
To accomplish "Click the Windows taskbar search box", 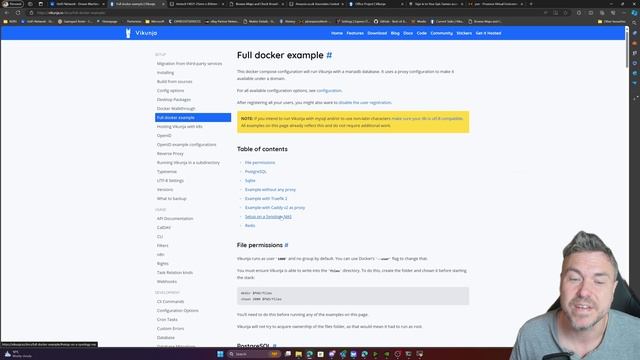I will point(253,354).
